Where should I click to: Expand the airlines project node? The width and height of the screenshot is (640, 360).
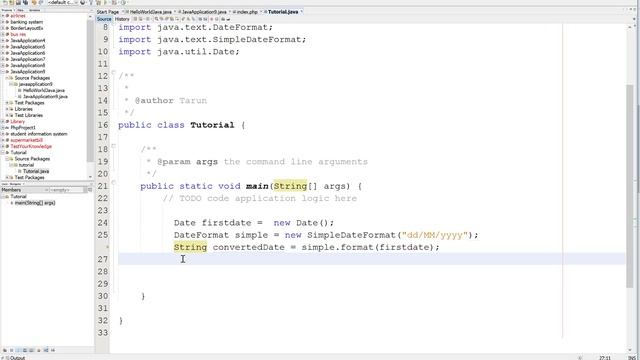click(3, 16)
